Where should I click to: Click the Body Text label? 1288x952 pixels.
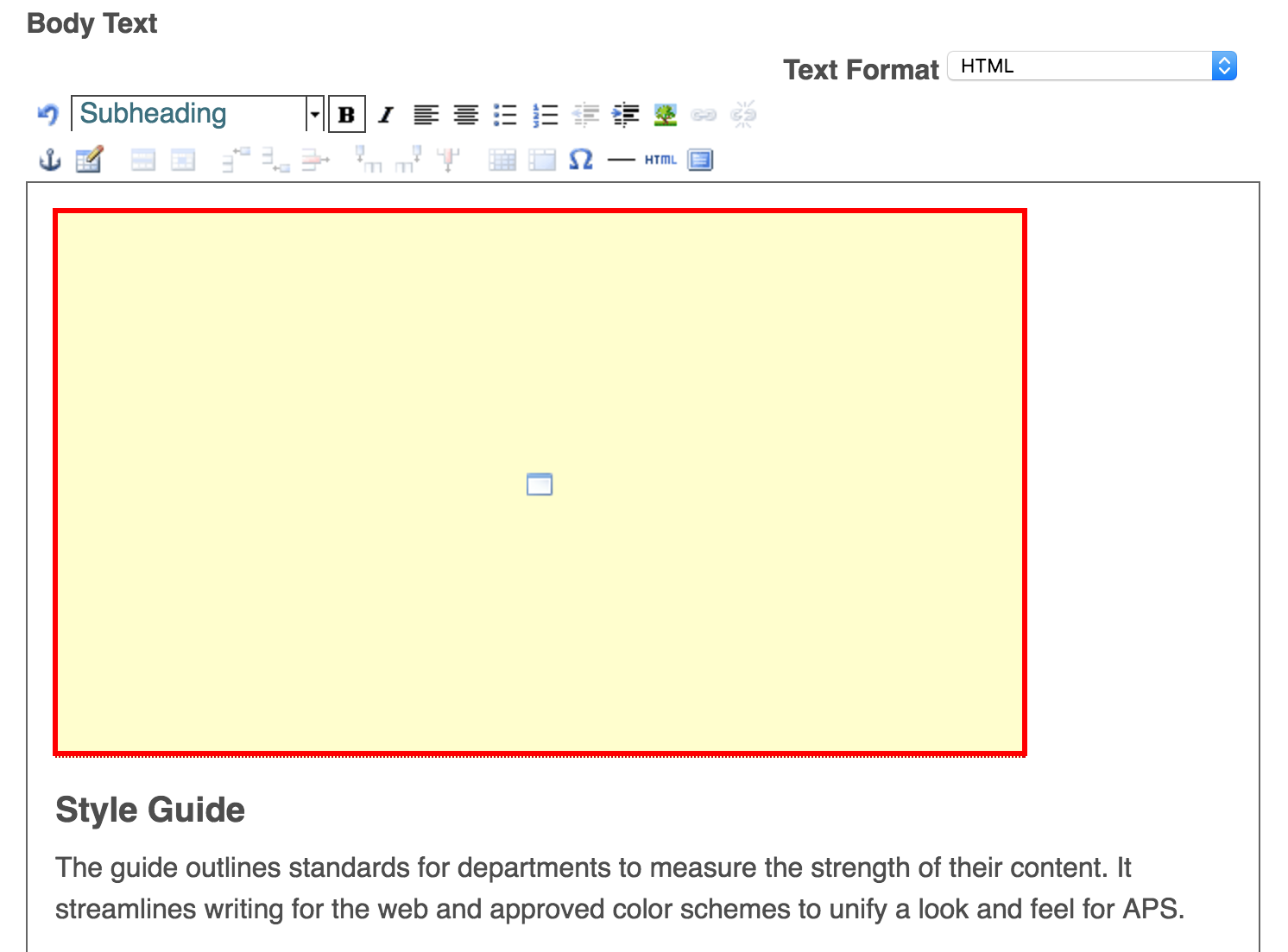click(92, 23)
